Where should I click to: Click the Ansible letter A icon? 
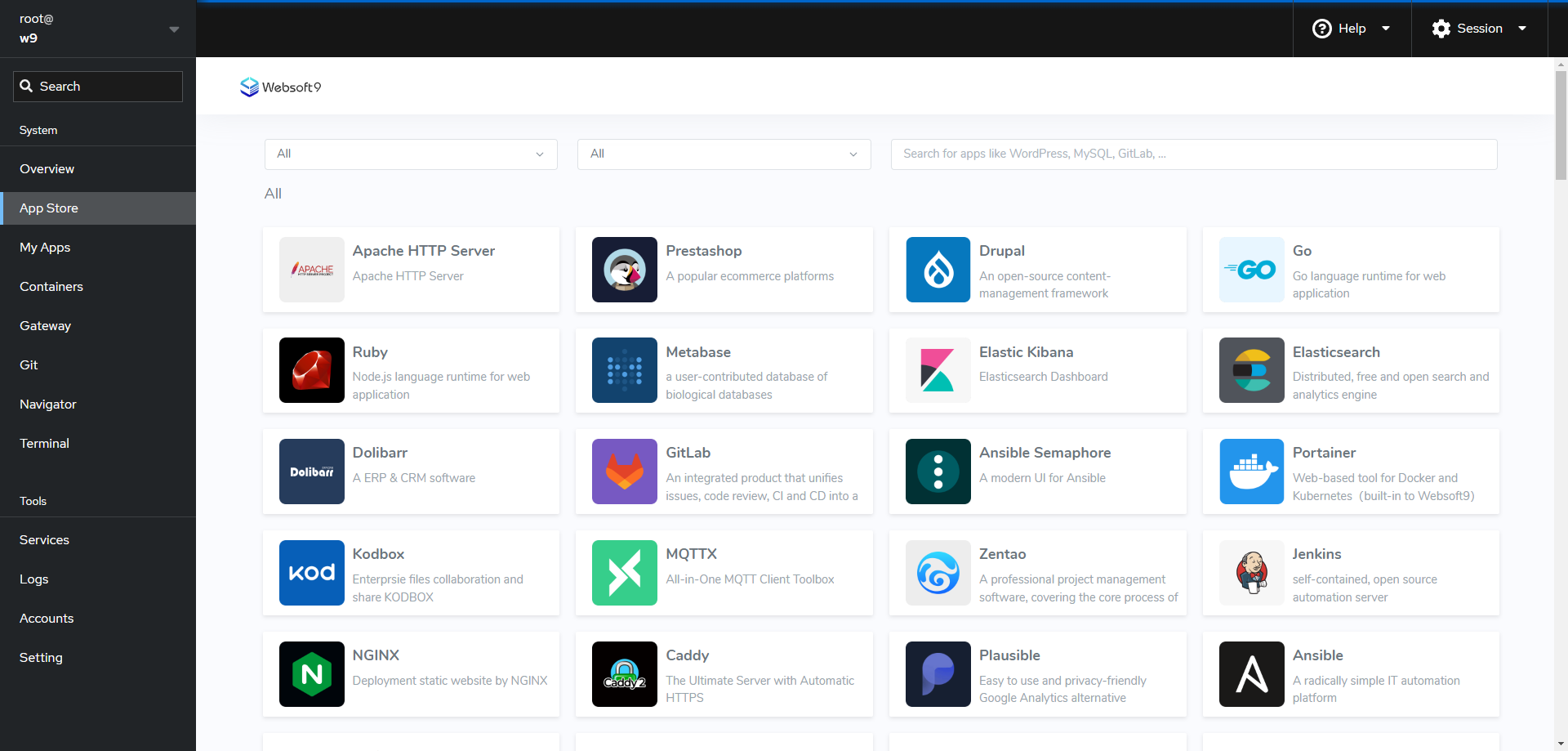pos(1252,674)
